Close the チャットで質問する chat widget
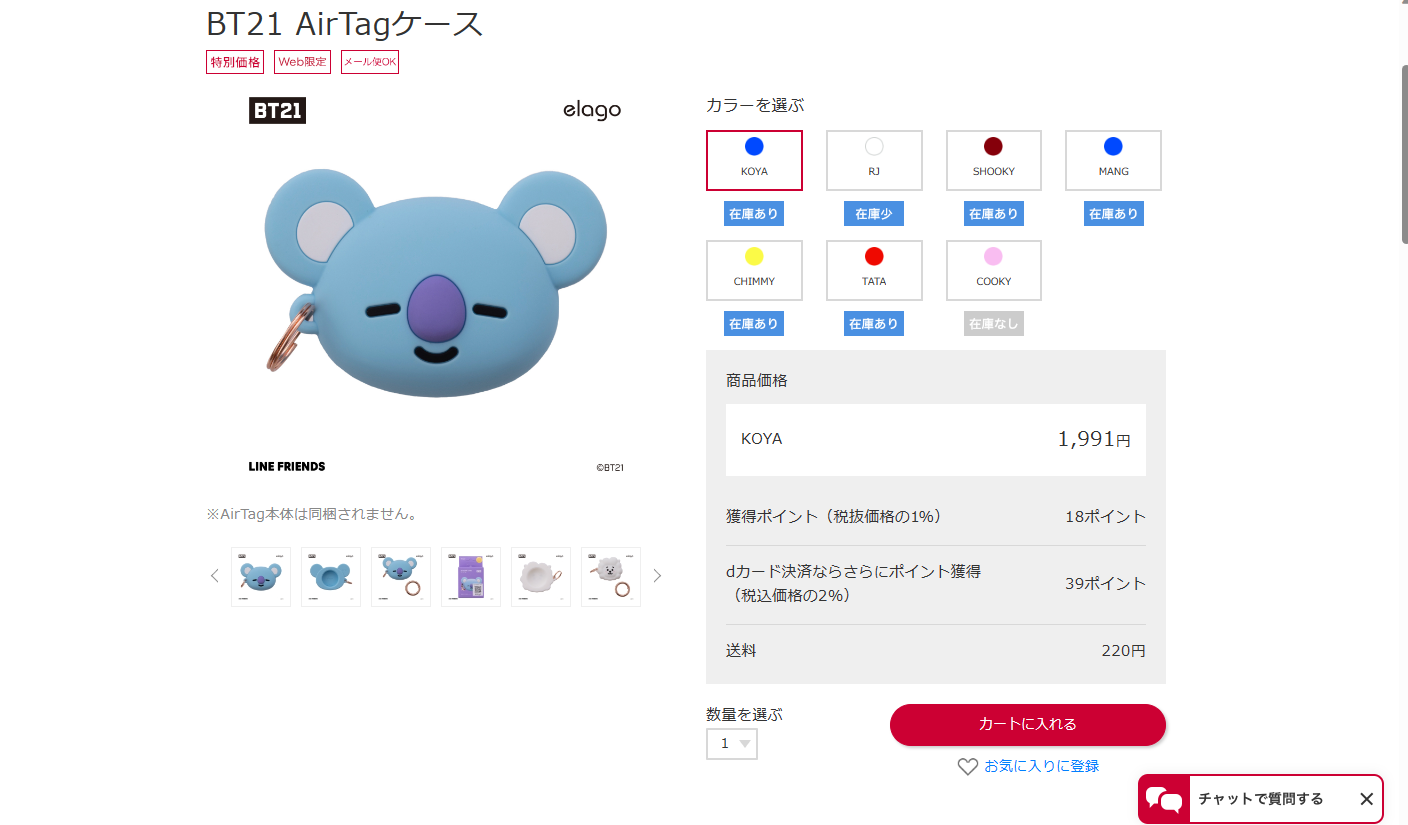The height and width of the screenshot is (825, 1408). pyautogui.click(x=1366, y=798)
